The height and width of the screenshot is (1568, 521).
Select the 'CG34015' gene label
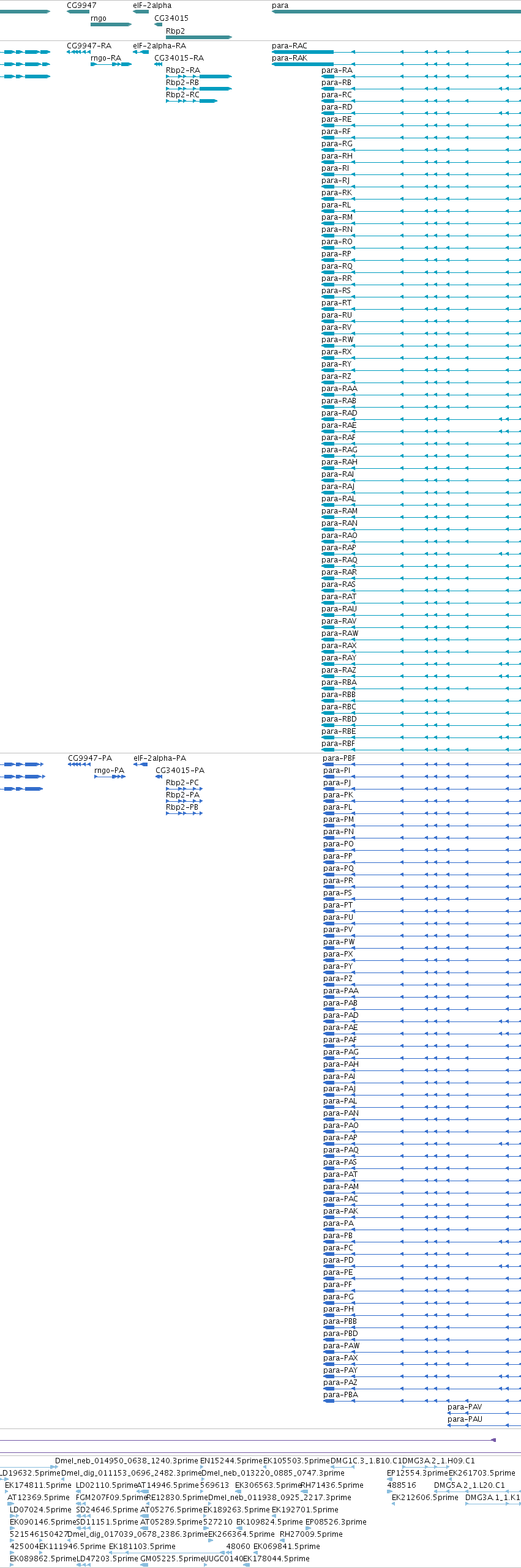coord(171,18)
